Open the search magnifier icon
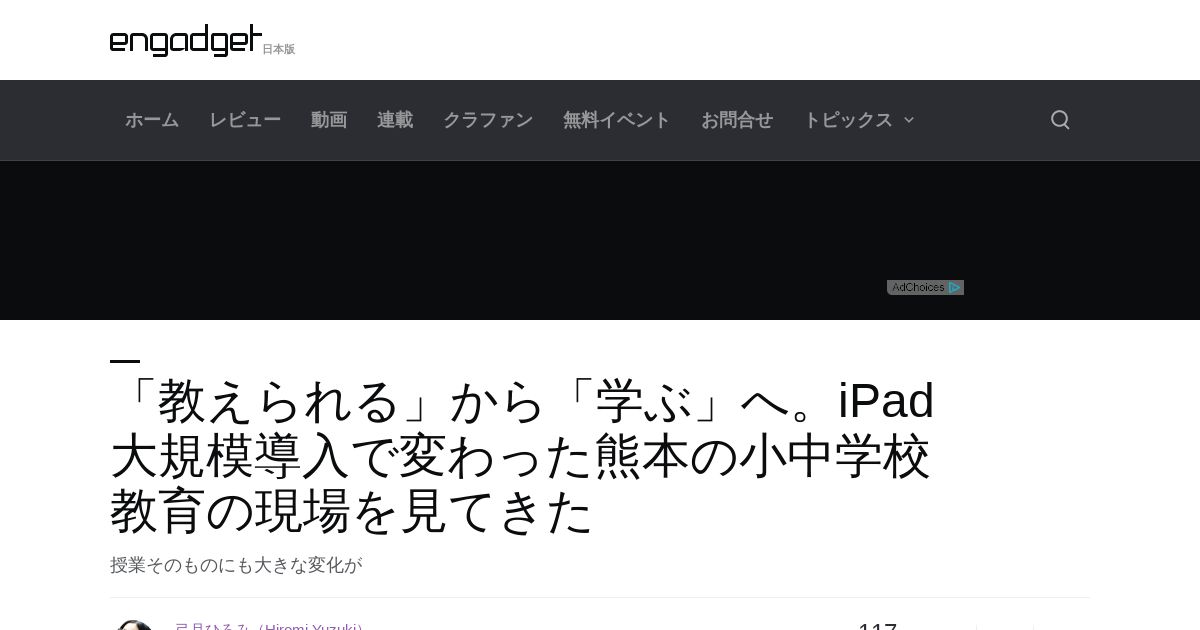Image resolution: width=1200 pixels, height=630 pixels. tap(1060, 120)
